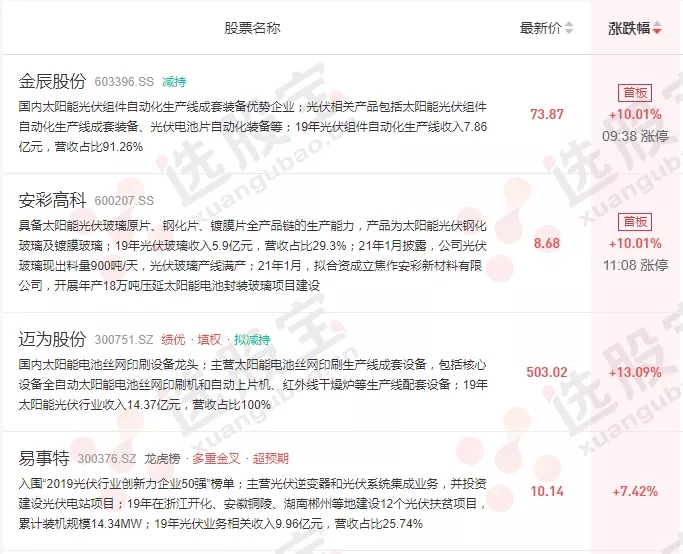Click 填权 tag for 迈为股份
This screenshot has height=554, width=683.
pos(209,339)
